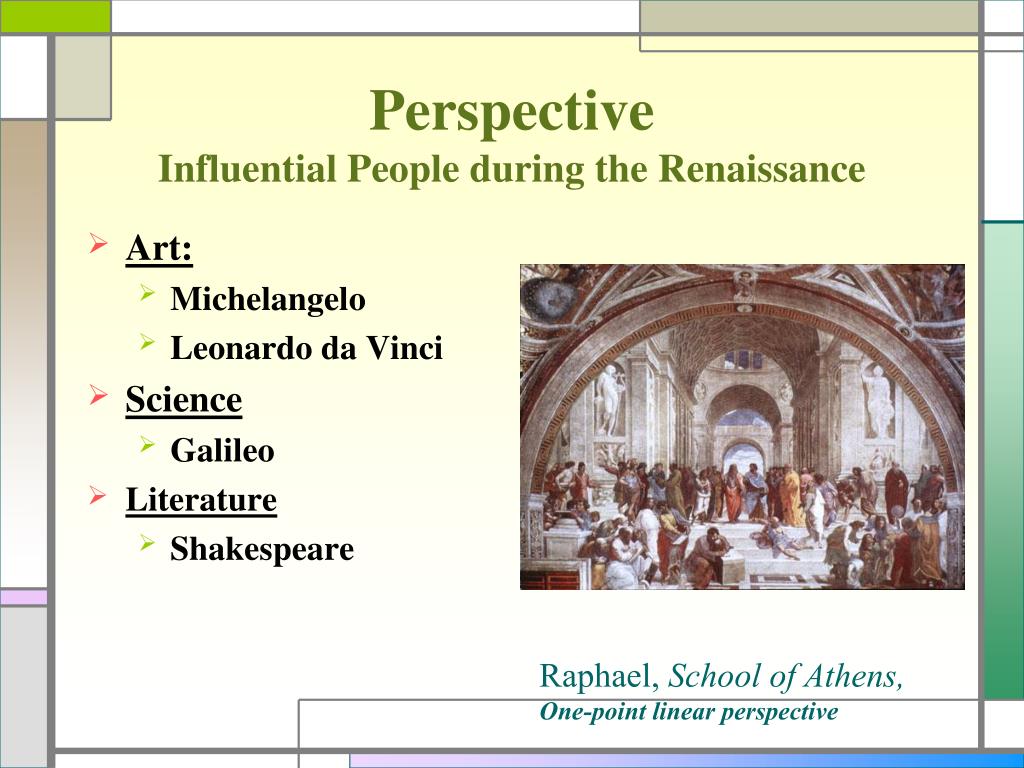Select subtitle "Influential People during the Renaissance"
This screenshot has width=1024, height=768.
(x=511, y=169)
